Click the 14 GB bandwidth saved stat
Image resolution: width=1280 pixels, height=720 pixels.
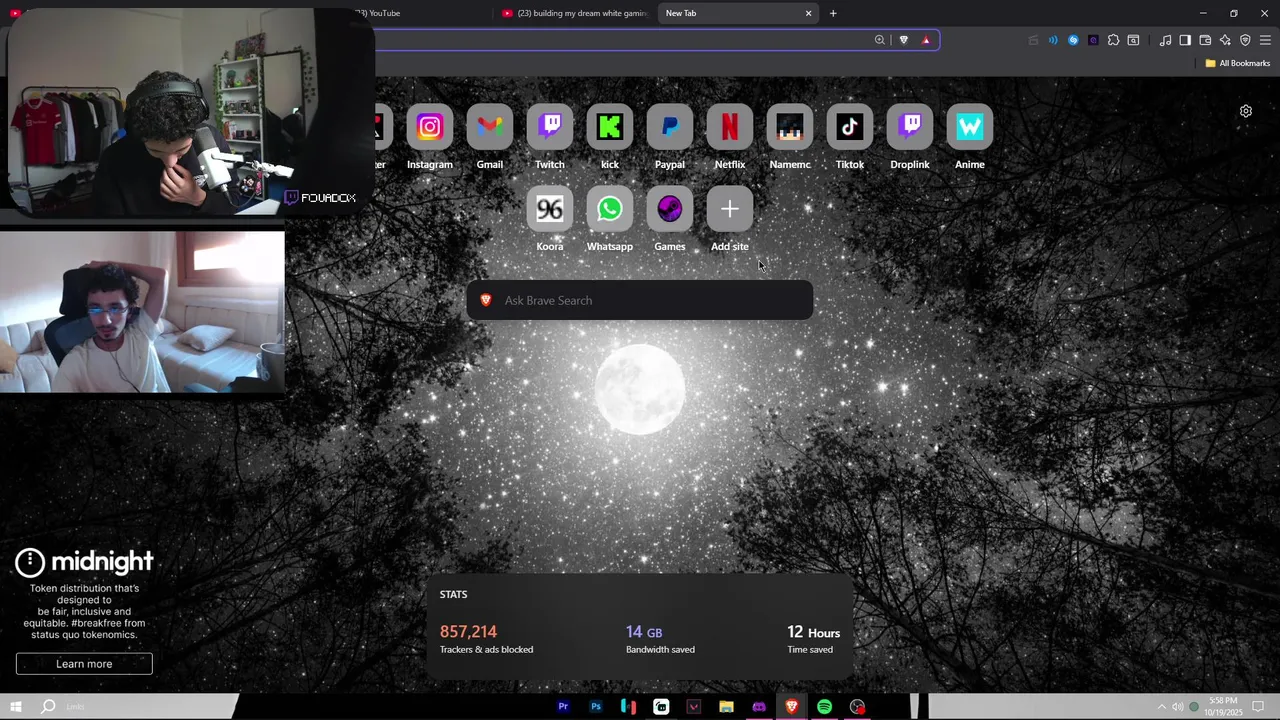pyautogui.click(x=660, y=639)
